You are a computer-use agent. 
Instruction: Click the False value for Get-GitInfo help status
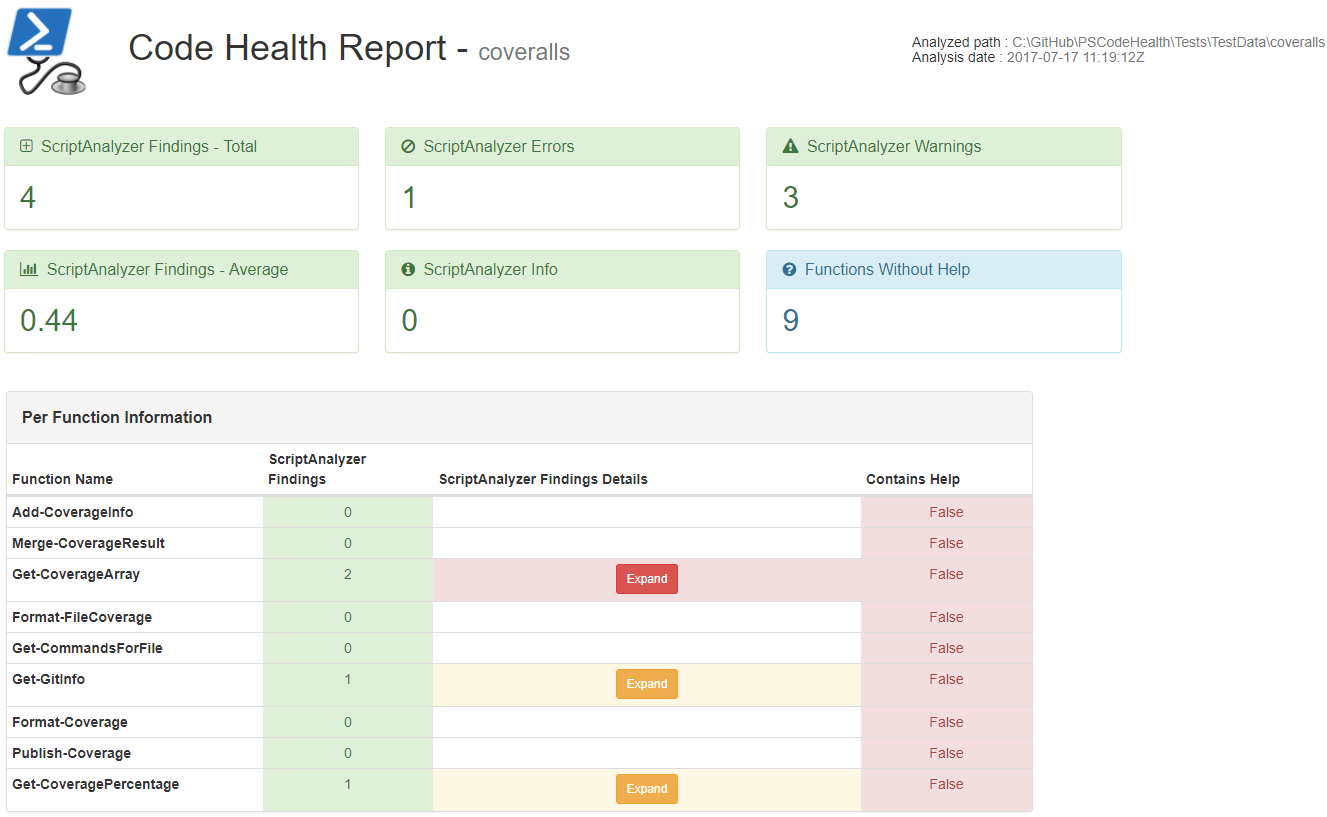tap(945, 679)
